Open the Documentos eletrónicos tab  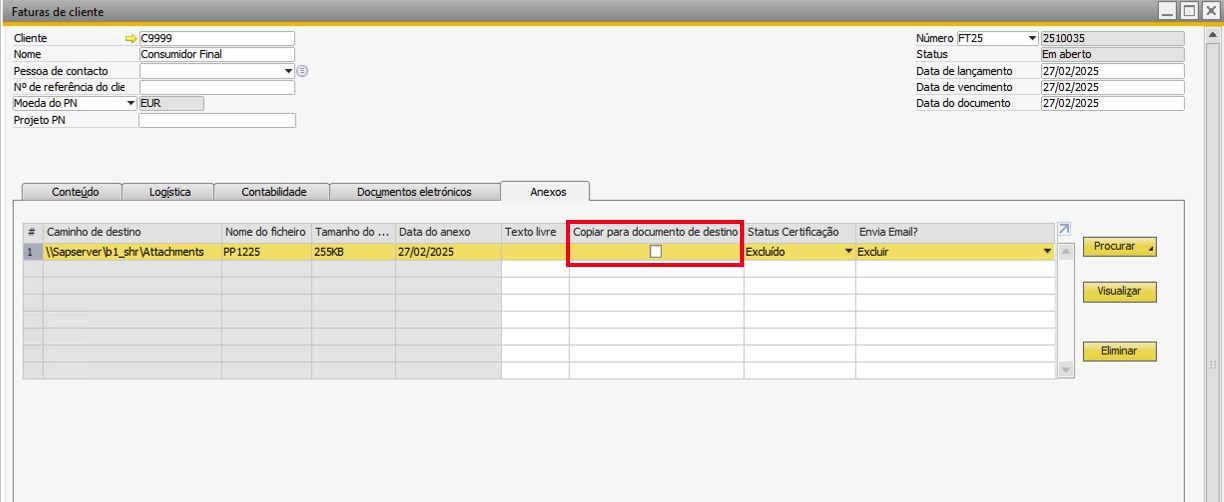point(413,192)
